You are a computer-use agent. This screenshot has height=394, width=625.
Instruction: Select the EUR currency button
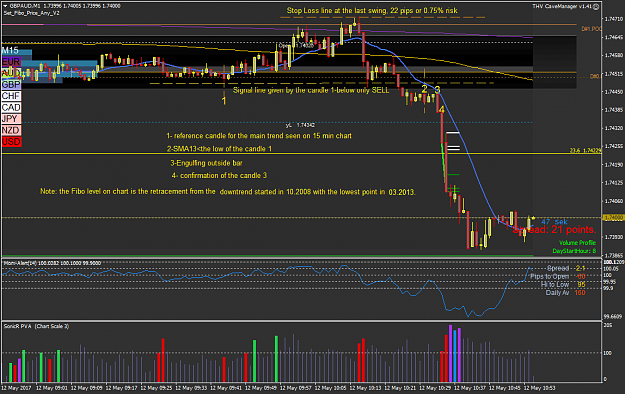click(x=11, y=62)
